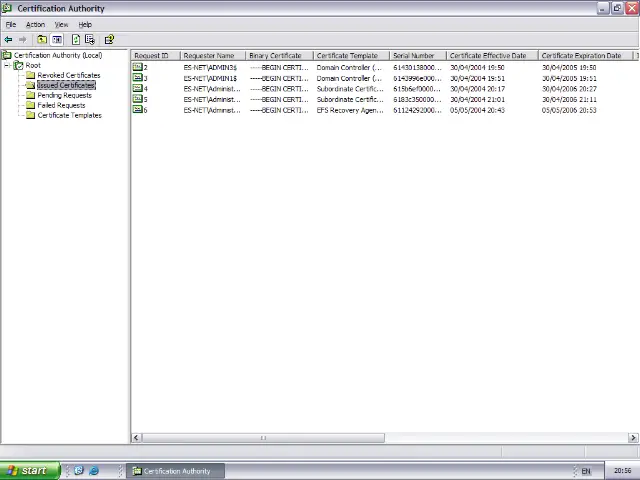This screenshot has width=640, height=480.
Task: Open the File menu
Action: click(11, 24)
